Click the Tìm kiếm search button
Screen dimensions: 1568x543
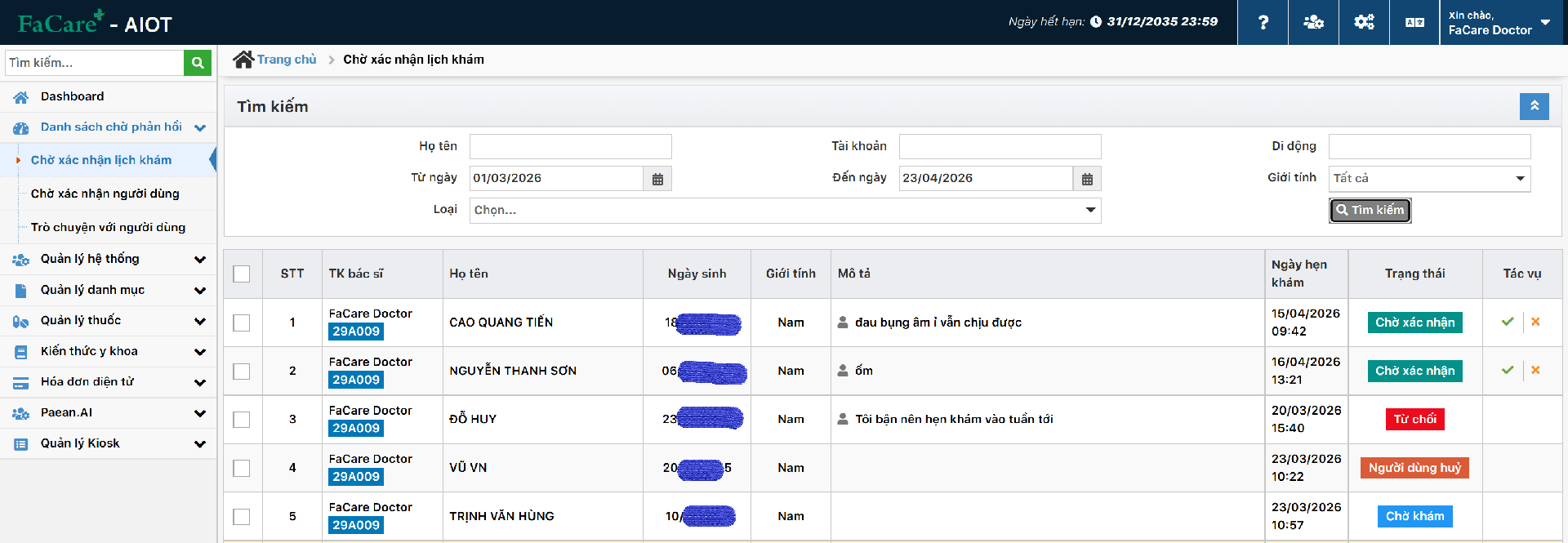[1370, 211]
